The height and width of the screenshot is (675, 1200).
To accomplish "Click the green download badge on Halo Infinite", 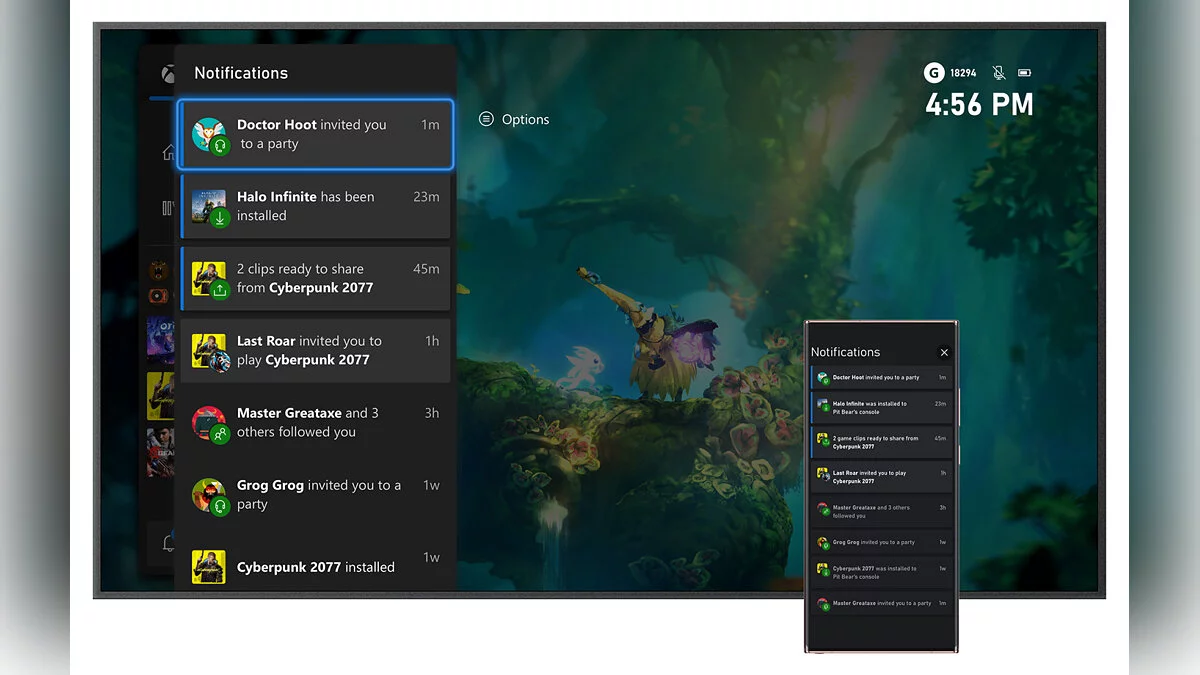I will 220,218.
